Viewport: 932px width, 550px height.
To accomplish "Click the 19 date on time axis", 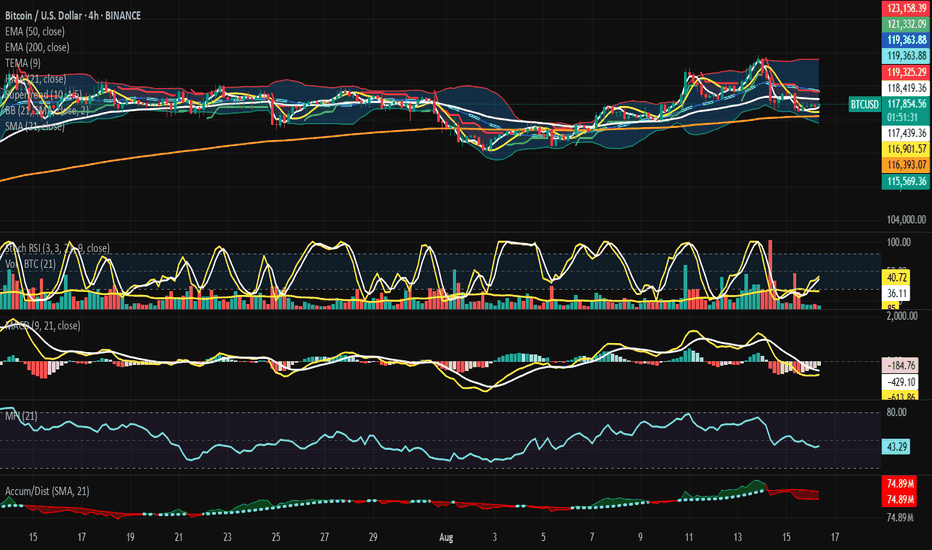I will [x=130, y=537].
